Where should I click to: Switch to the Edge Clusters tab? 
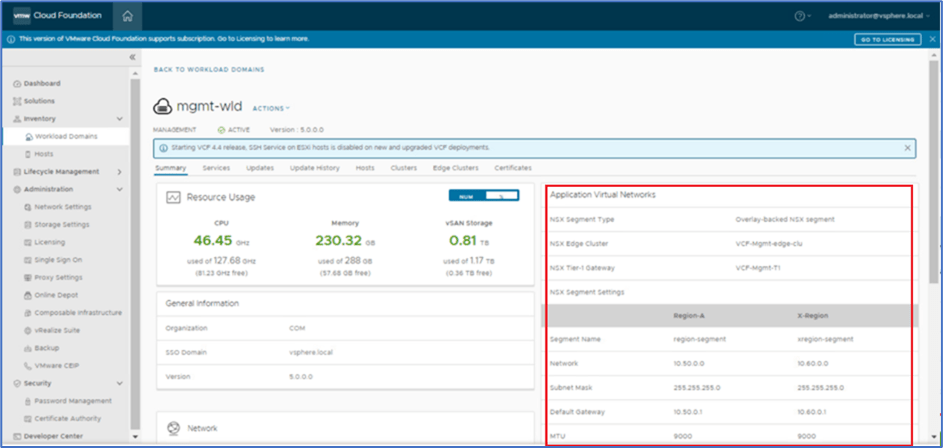(455, 168)
